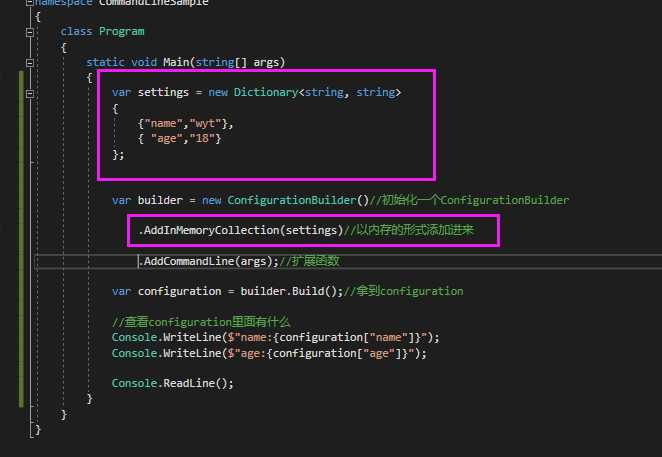
Task: Collapse the static void Main method block
Action: tap(30, 63)
